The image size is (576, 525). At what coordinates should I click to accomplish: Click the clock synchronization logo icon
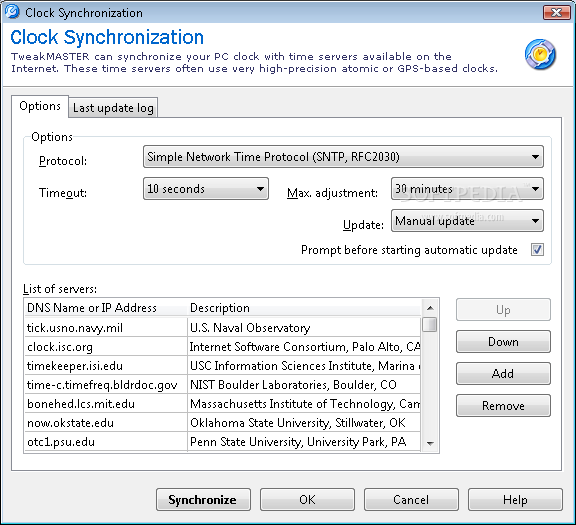pyautogui.click(x=540, y=55)
